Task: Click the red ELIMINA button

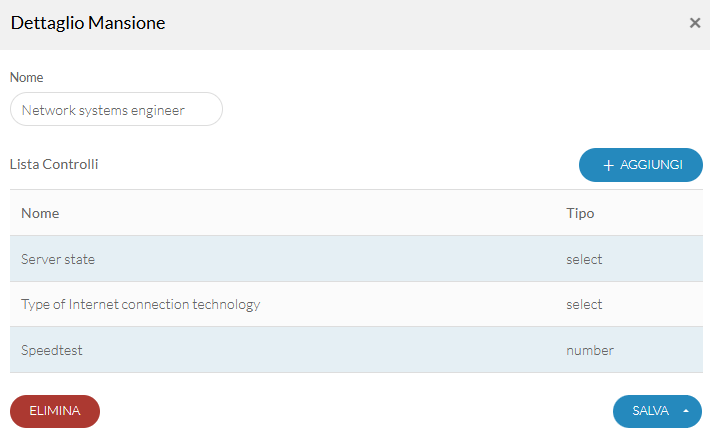Action: pyautogui.click(x=55, y=411)
